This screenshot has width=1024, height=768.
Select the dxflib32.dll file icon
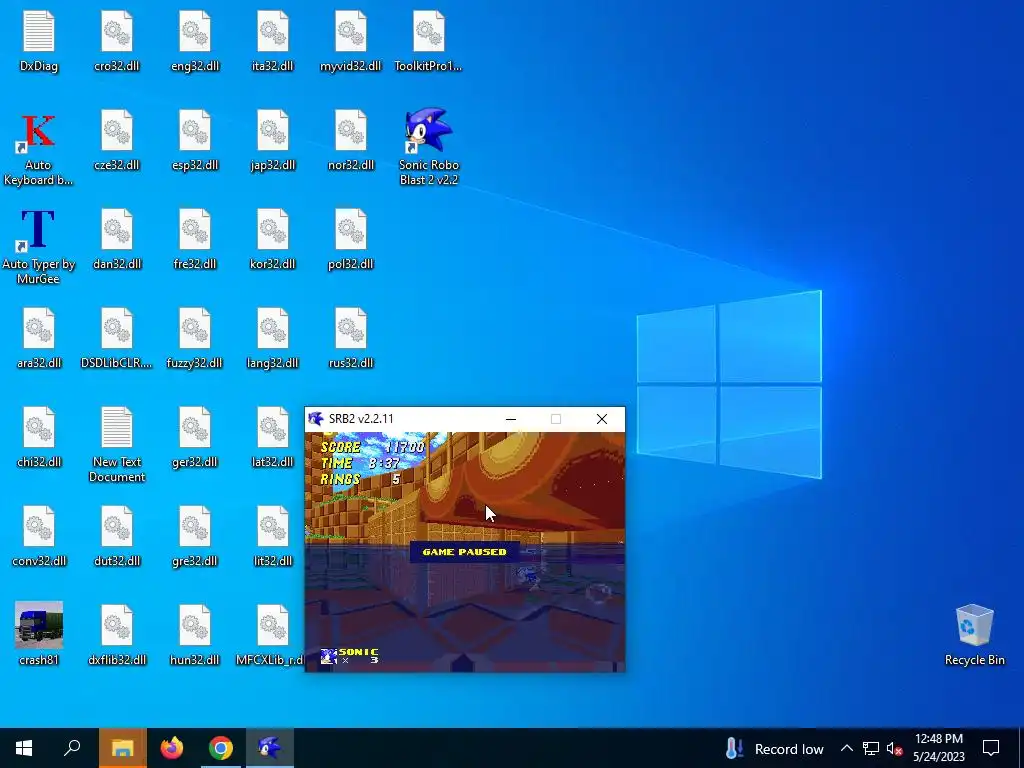(117, 625)
